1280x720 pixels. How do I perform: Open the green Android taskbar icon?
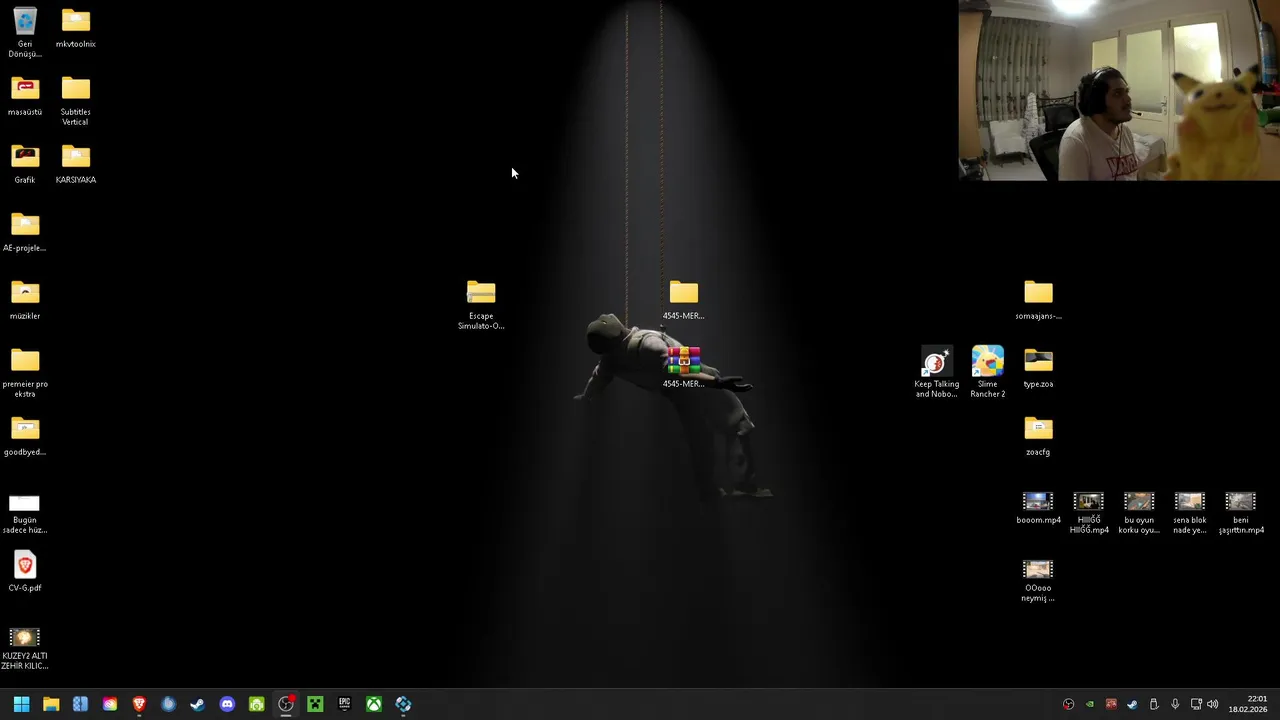point(256,704)
